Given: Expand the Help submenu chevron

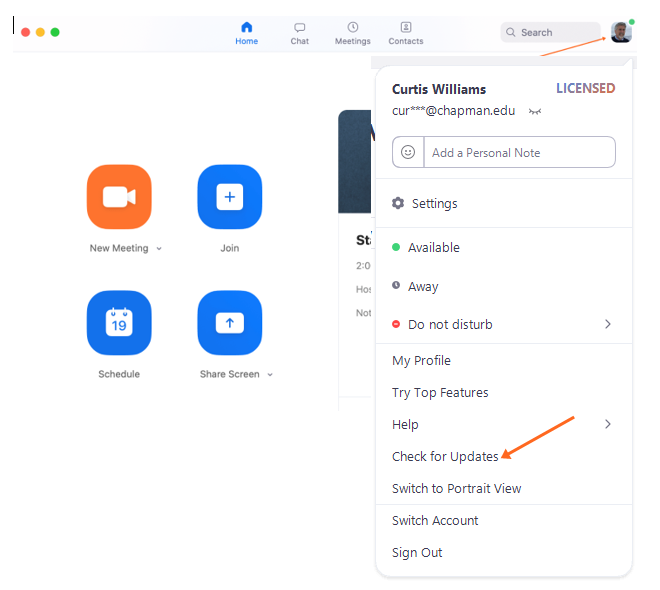Looking at the screenshot, I should [x=607, y=424].
